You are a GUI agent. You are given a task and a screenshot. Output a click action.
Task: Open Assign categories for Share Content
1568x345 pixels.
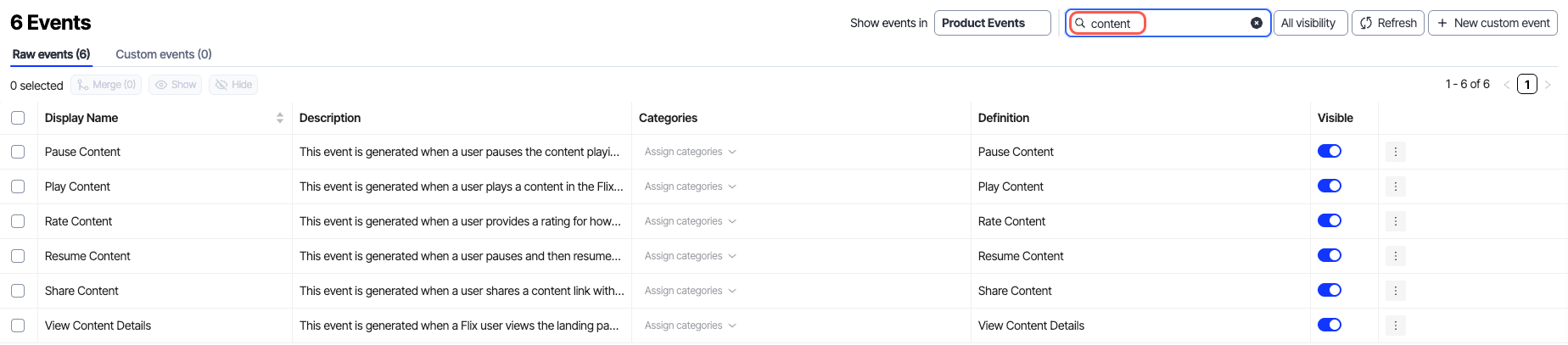(x=690, y=291)
